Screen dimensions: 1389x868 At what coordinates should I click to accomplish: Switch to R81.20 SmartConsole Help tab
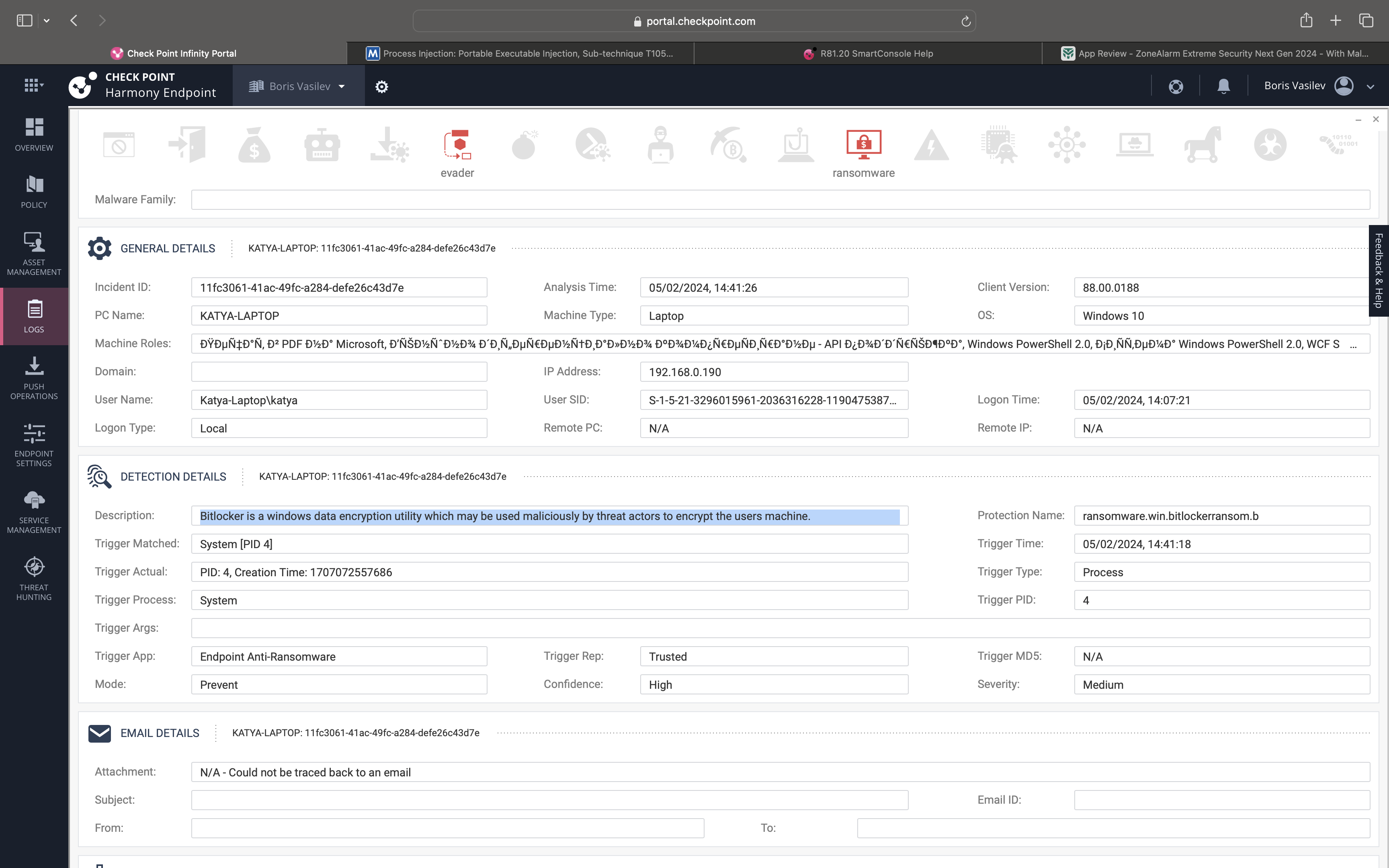[x=868, y=53]
